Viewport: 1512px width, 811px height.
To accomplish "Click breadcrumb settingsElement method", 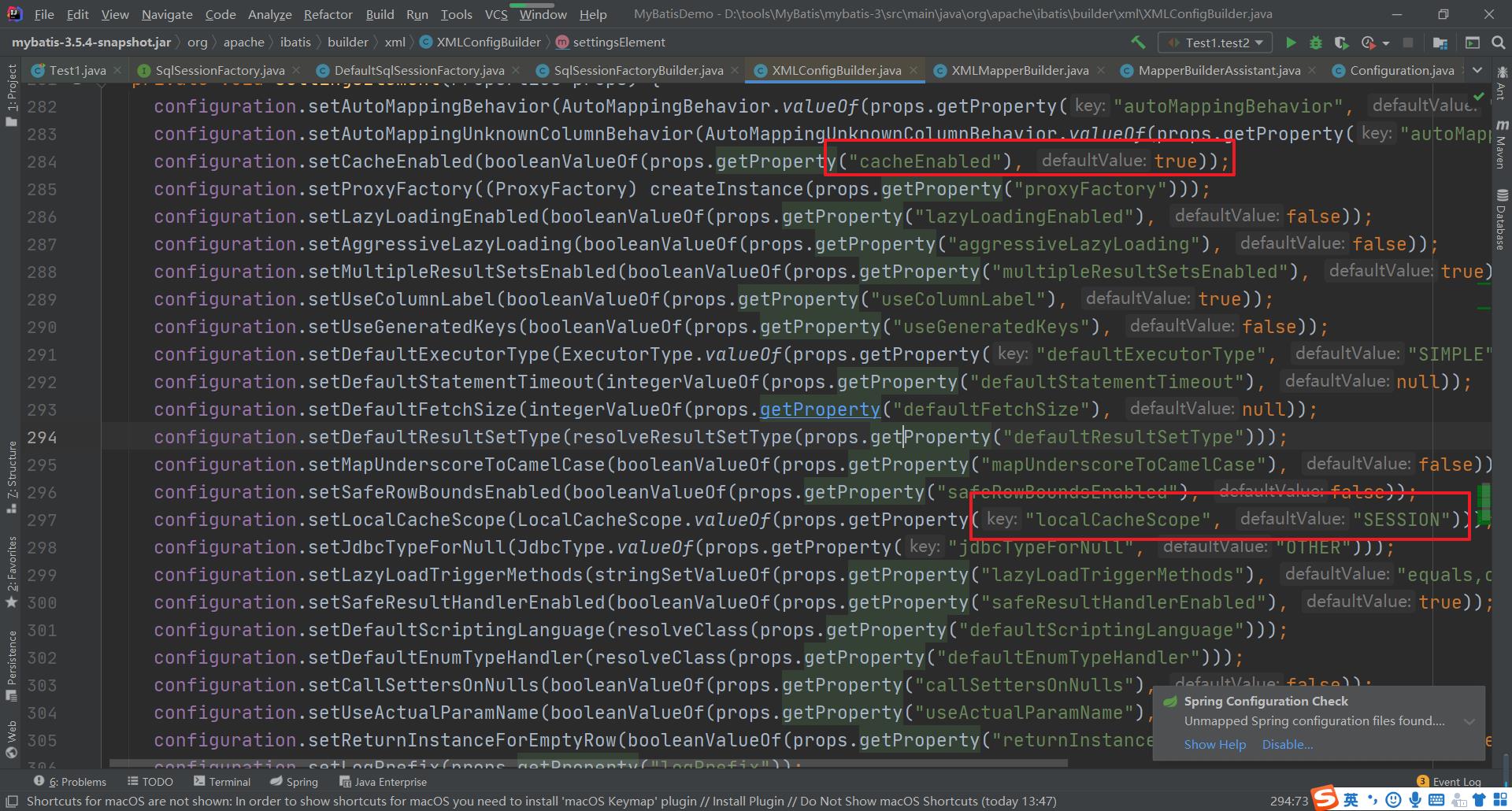I will point(610,43).
